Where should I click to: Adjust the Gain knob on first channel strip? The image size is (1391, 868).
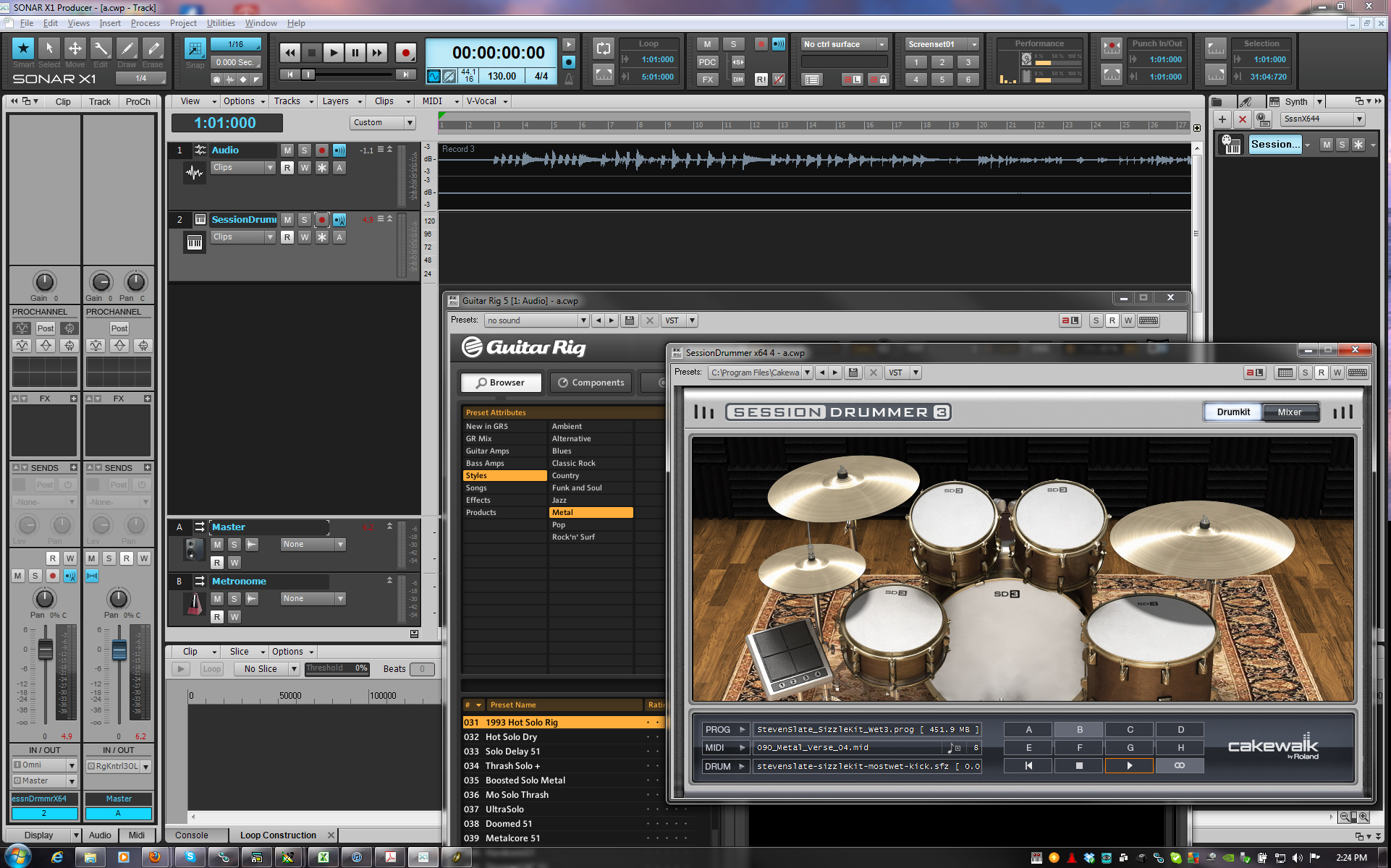pos(44,282)
